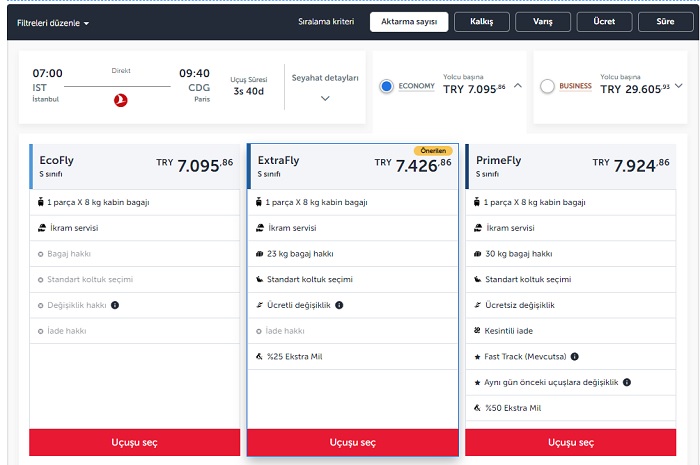Click PrimeFly İkram servisi icon
The height and width of the screenshot is (465, 700).
(x=478, y=228)
